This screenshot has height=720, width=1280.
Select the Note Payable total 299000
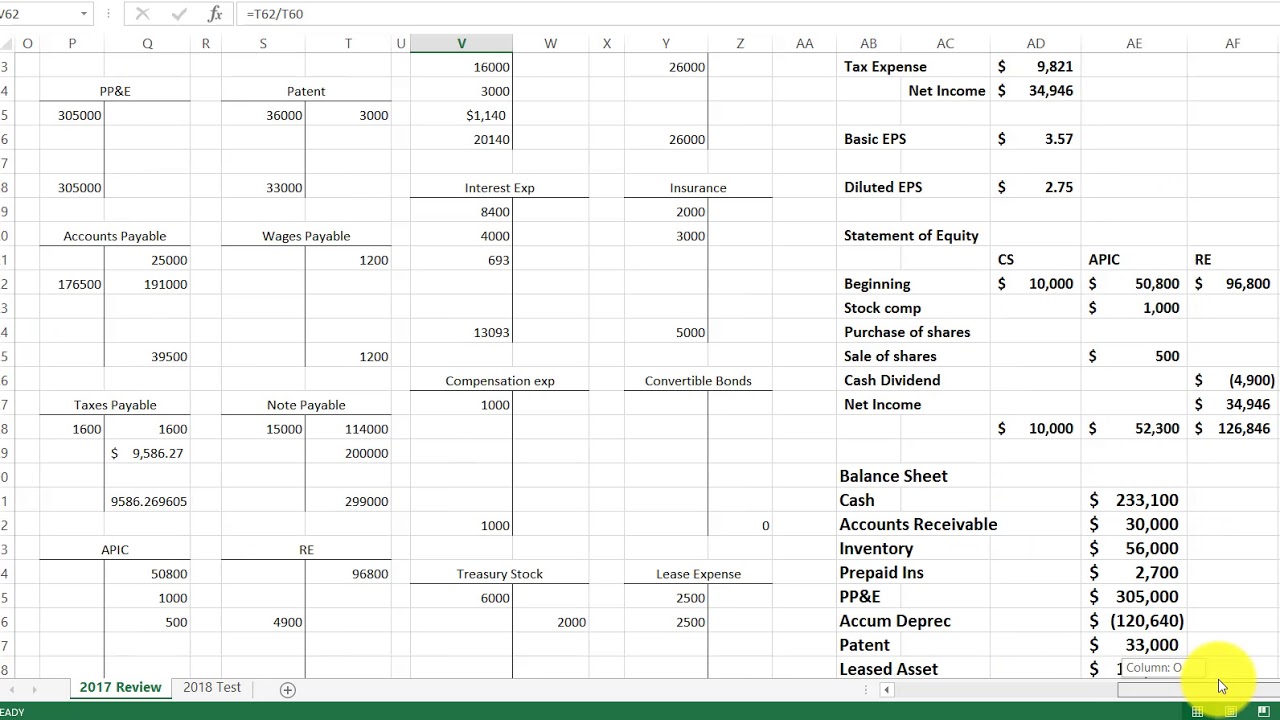click(348, 501)
